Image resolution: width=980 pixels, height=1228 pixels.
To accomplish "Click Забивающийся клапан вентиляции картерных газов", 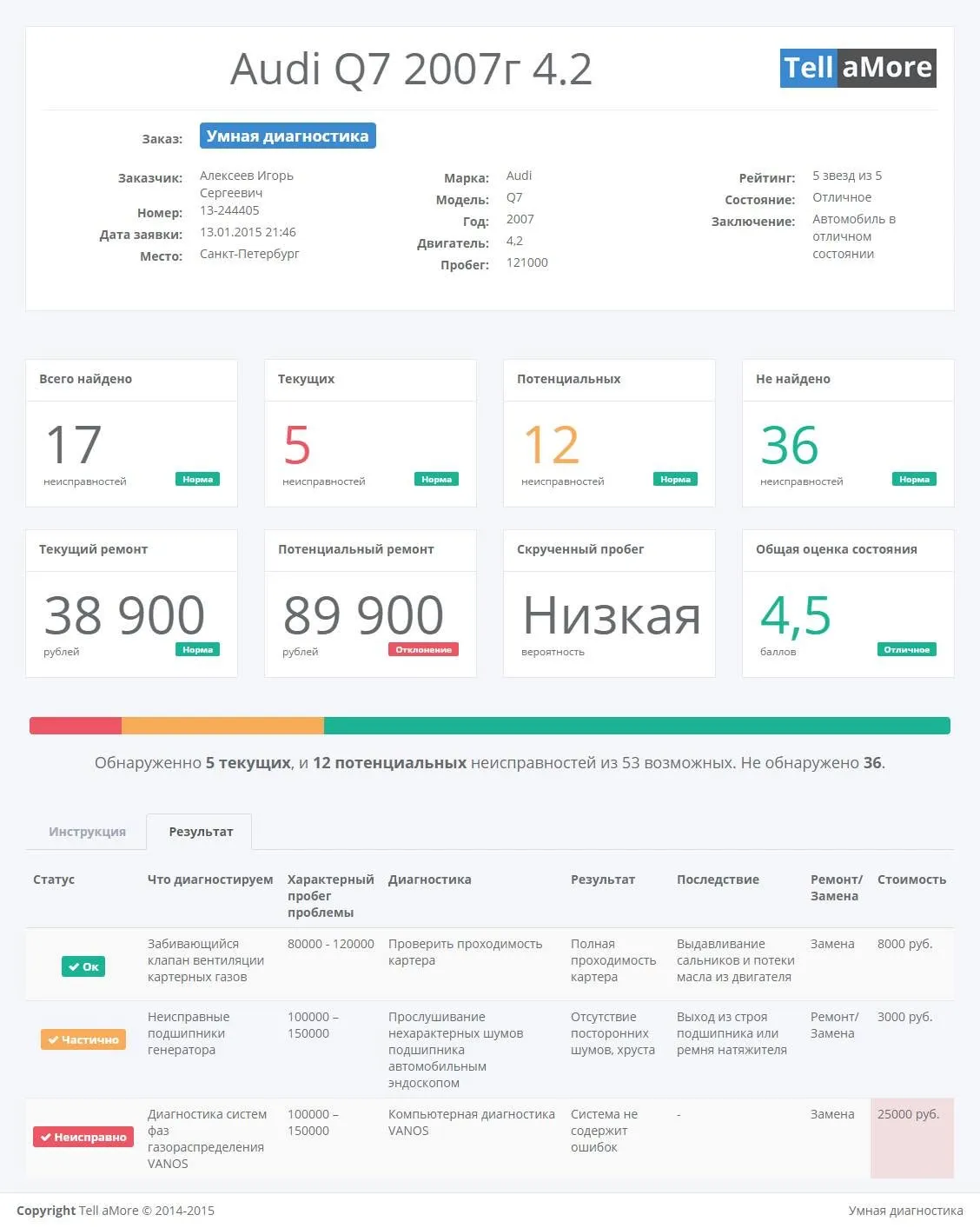I will click(x=206, y=960).
